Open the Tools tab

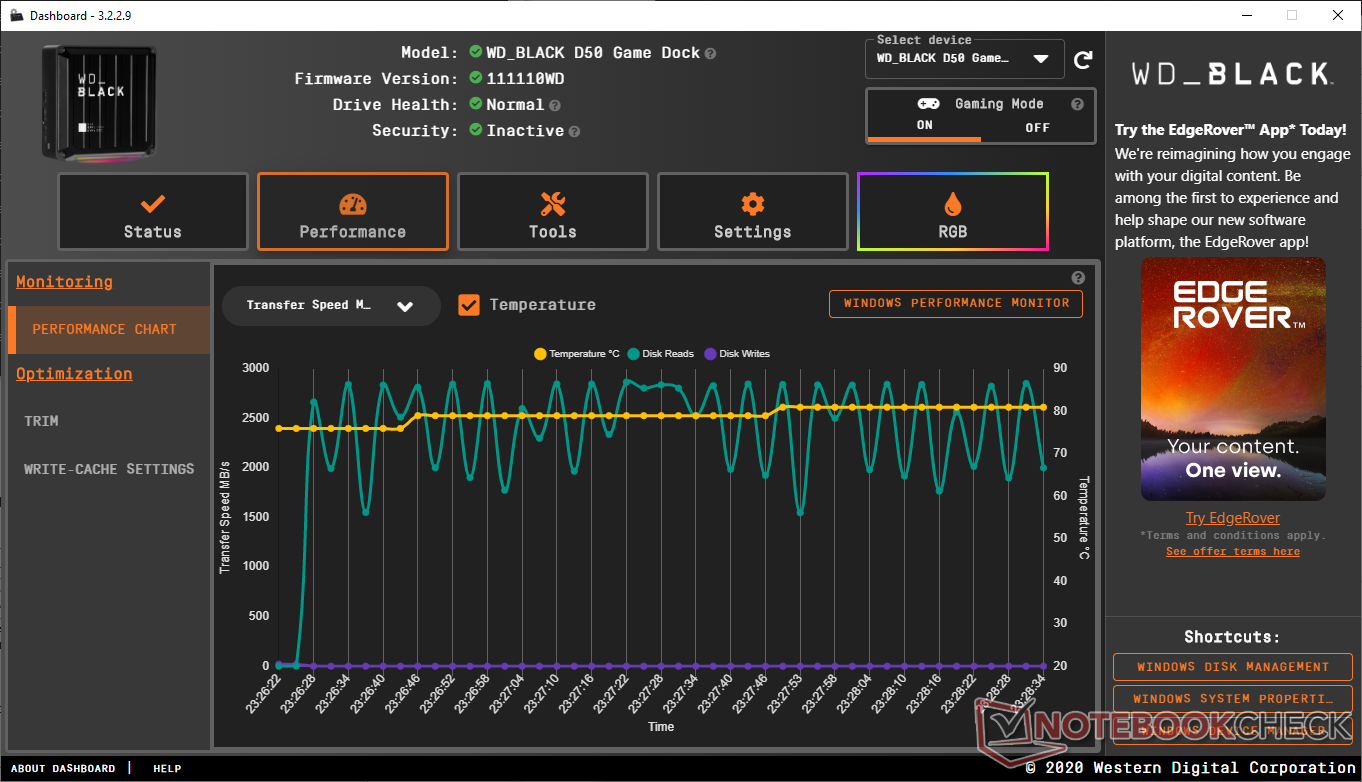coord(553,211)
